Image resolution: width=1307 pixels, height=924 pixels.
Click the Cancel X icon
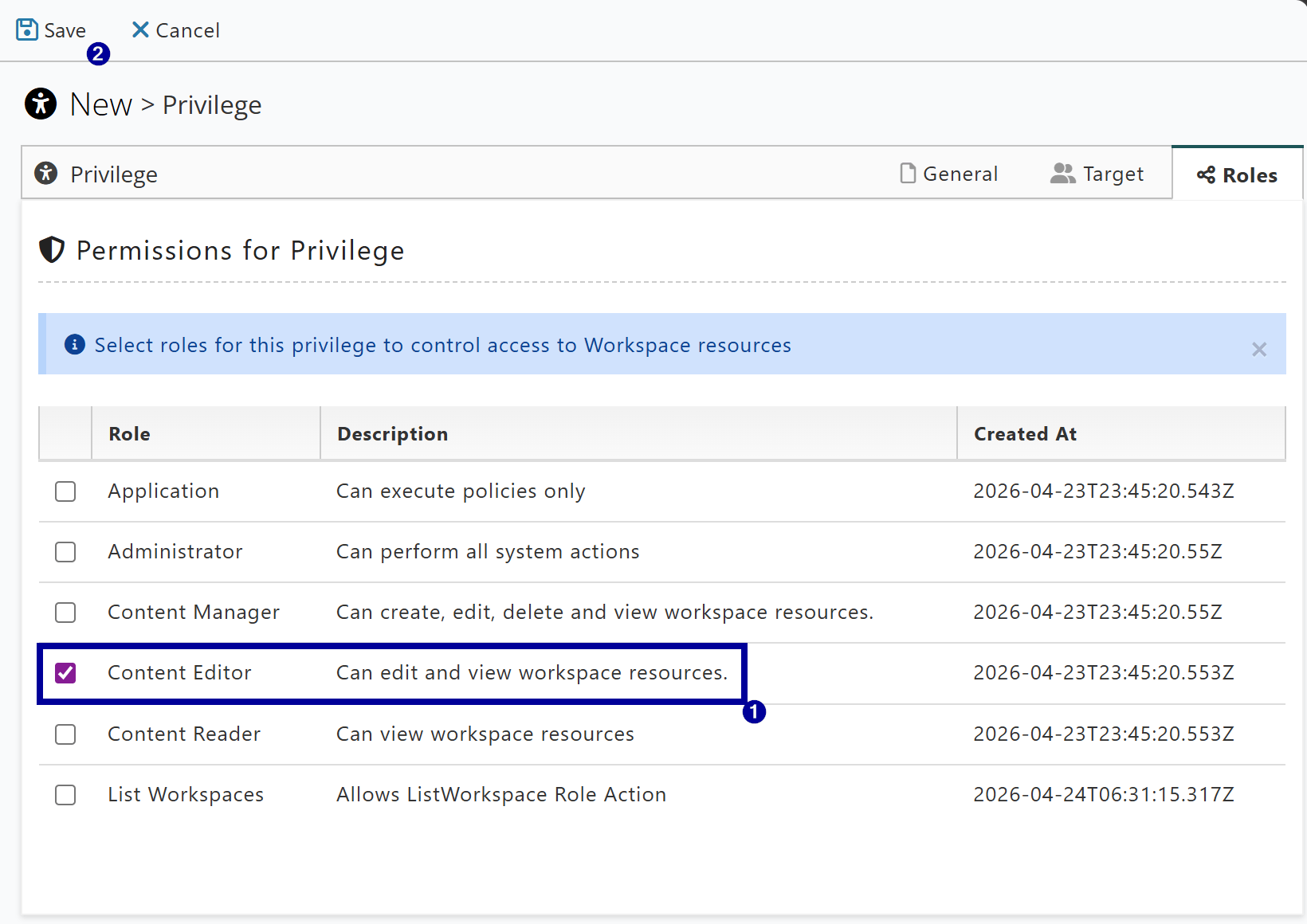click(x=140, y=30)
